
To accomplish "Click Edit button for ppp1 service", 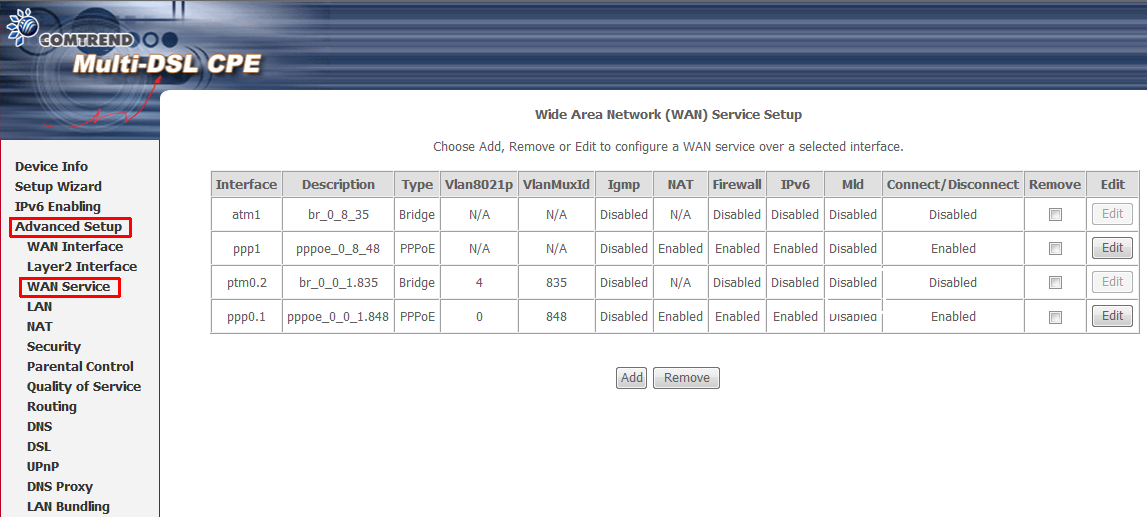I will 1112,248.
